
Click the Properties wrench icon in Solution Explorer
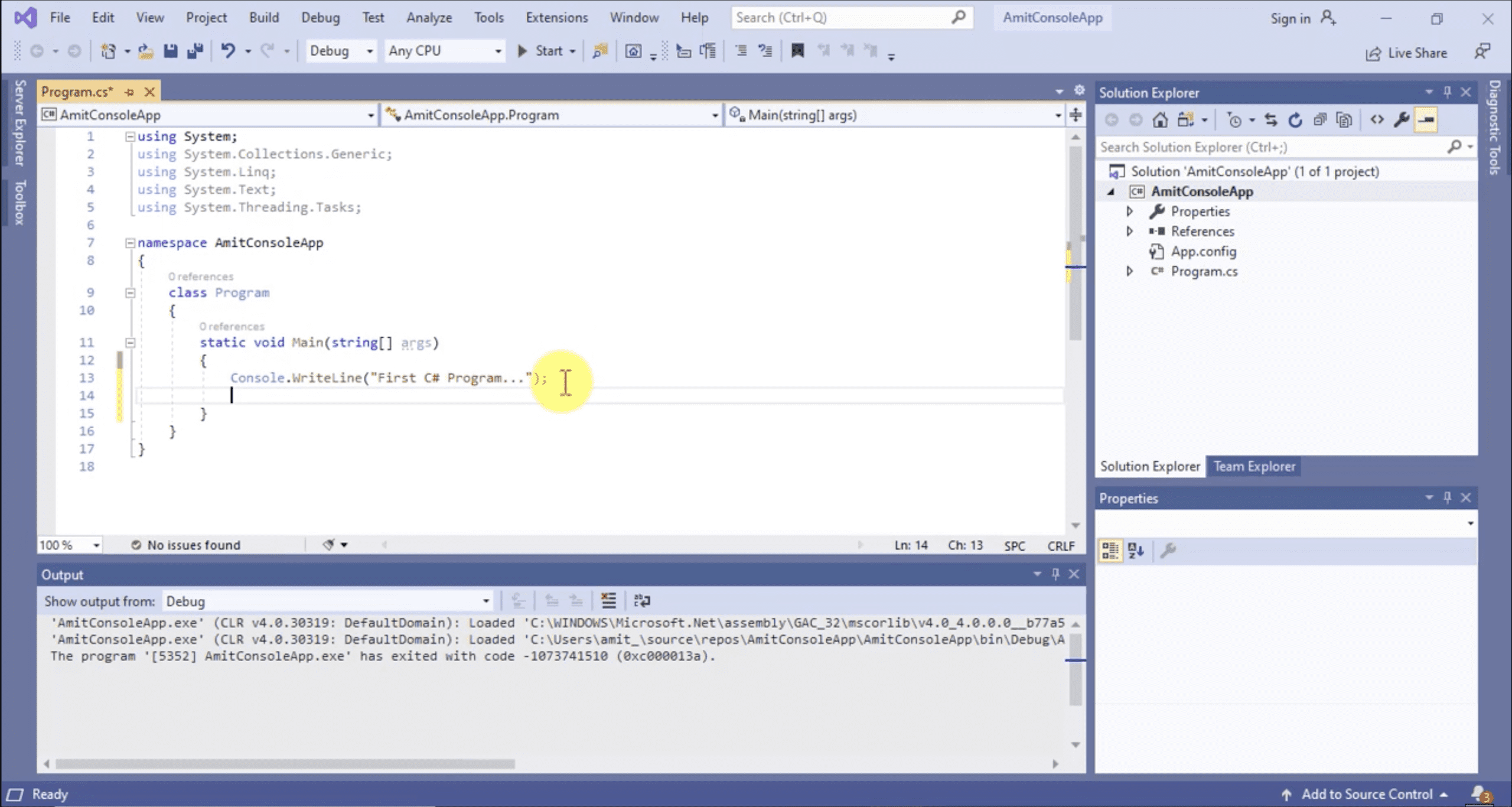point(1401,121)
